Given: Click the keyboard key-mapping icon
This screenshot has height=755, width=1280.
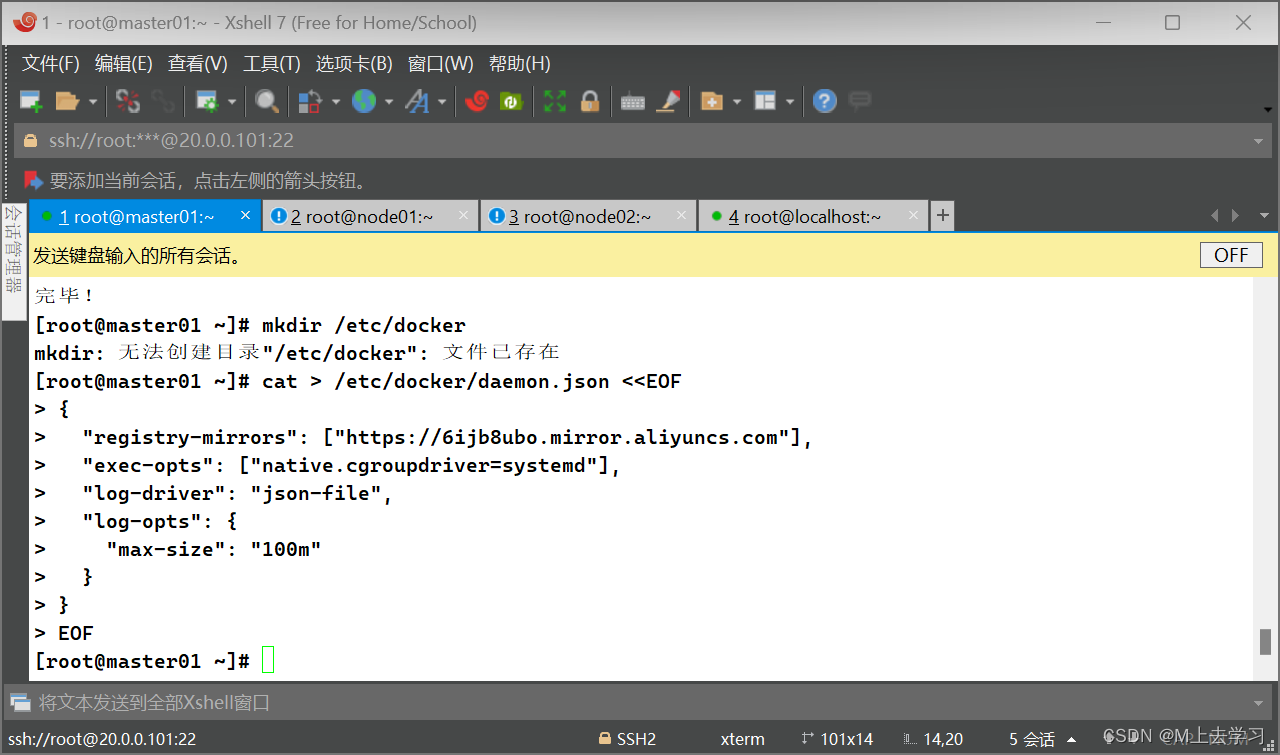Looking at the screenshot, I should [633, 101].
